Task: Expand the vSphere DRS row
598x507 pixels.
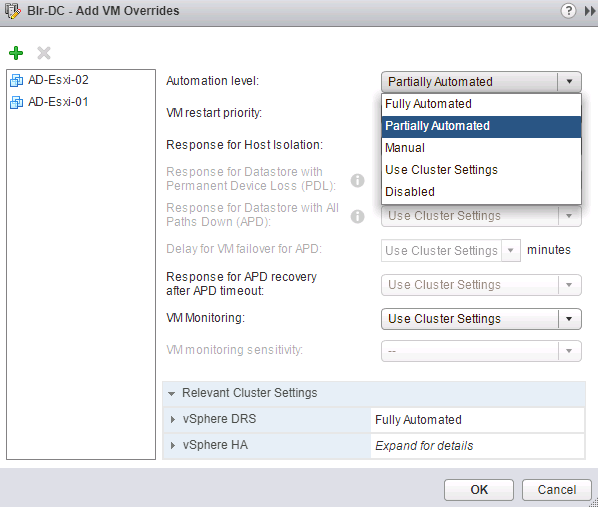Action: pyautogui.click(x=173, y=420)
